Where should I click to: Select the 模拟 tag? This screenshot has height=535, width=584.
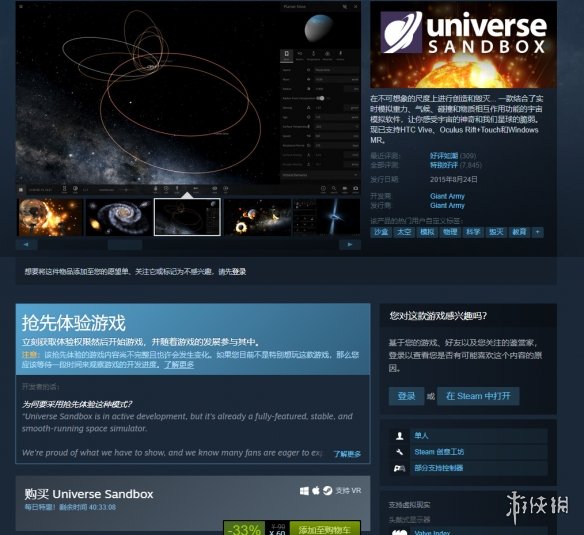(427, 232)
